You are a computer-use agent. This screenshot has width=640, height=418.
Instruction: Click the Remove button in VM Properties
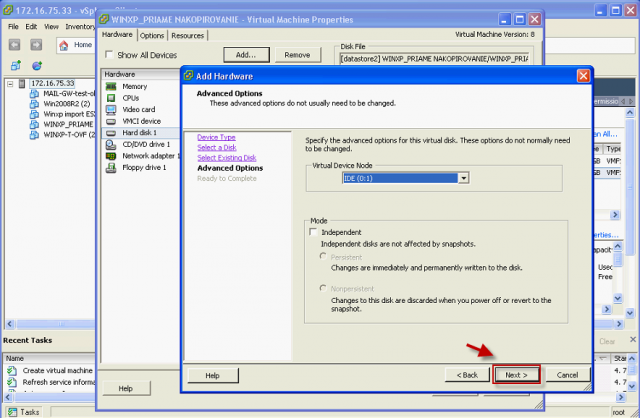298,55
